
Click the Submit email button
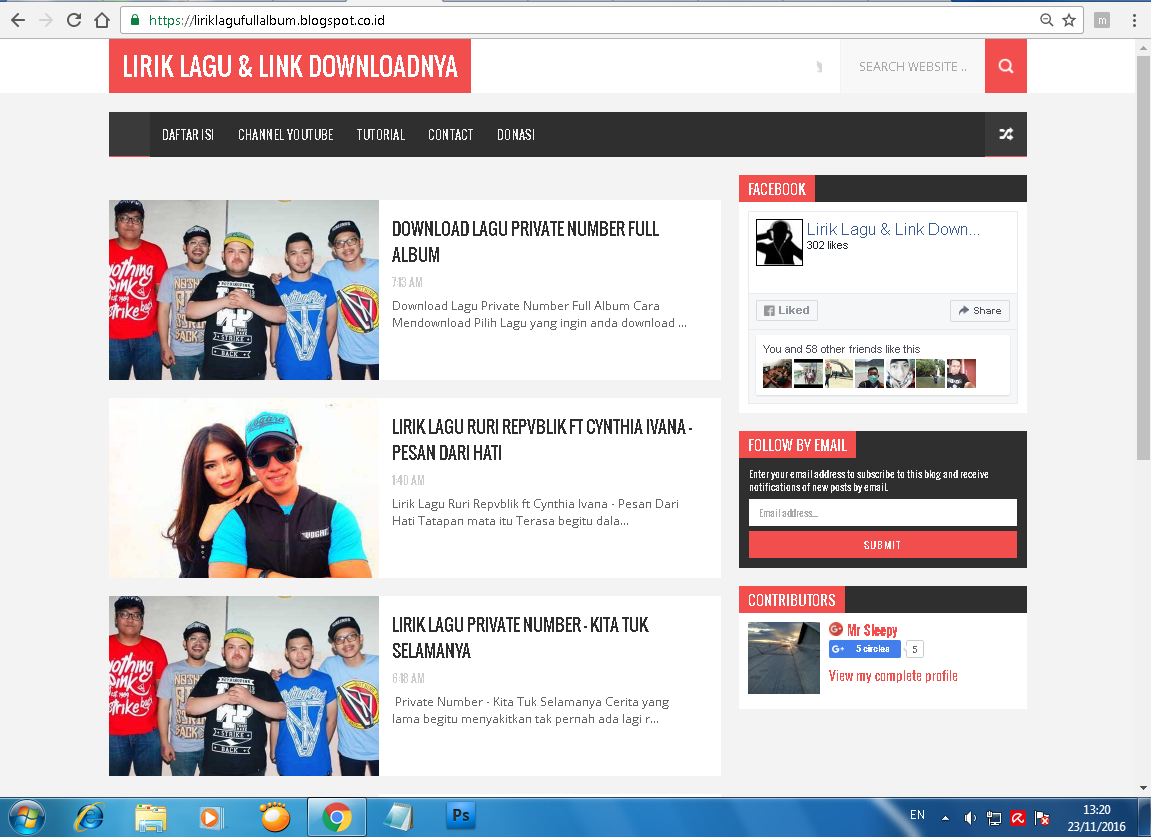tap(882, 545)
